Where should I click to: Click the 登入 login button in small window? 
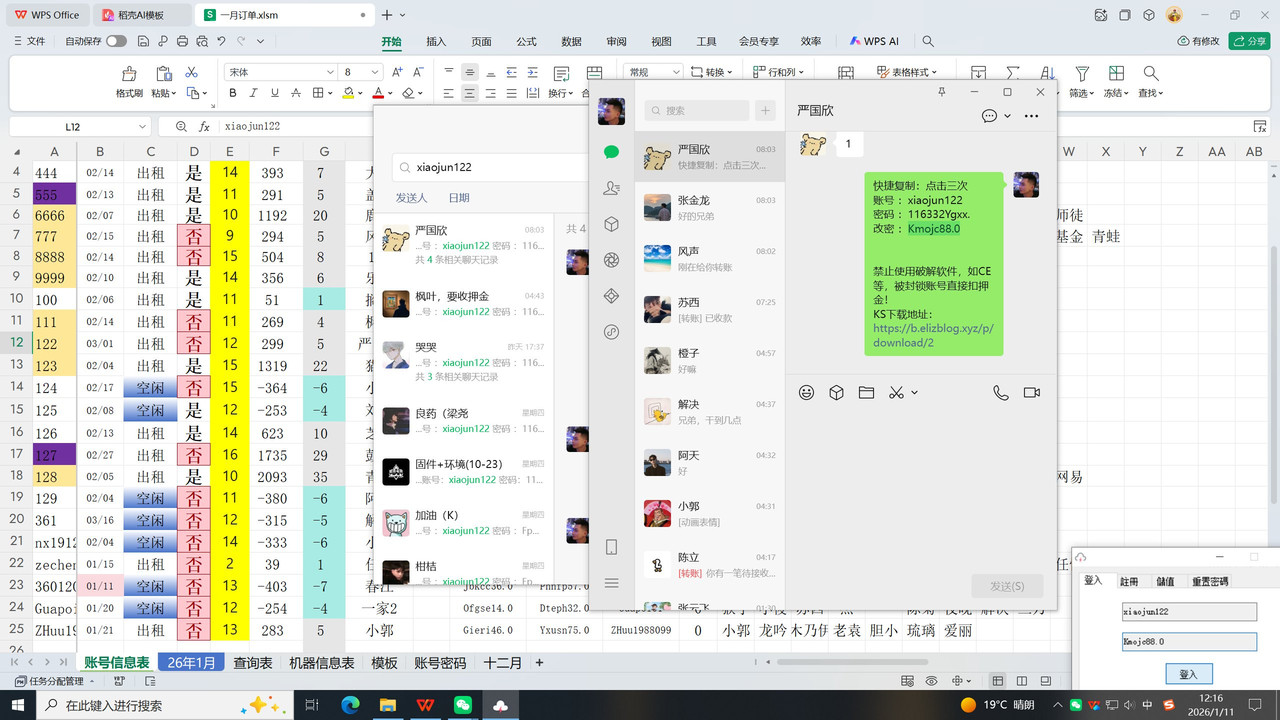1188,674
